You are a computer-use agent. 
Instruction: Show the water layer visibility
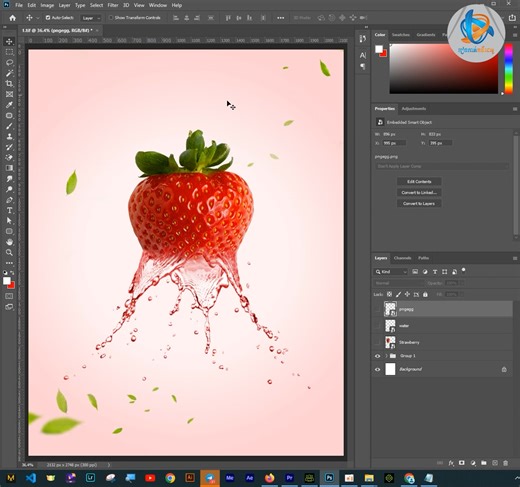click(x=377, y=326)
